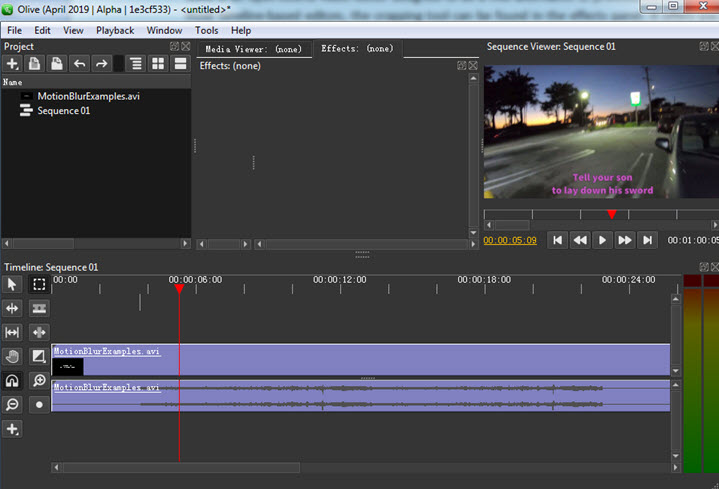Click the timeline Zoom Out icon

[13, 405]
